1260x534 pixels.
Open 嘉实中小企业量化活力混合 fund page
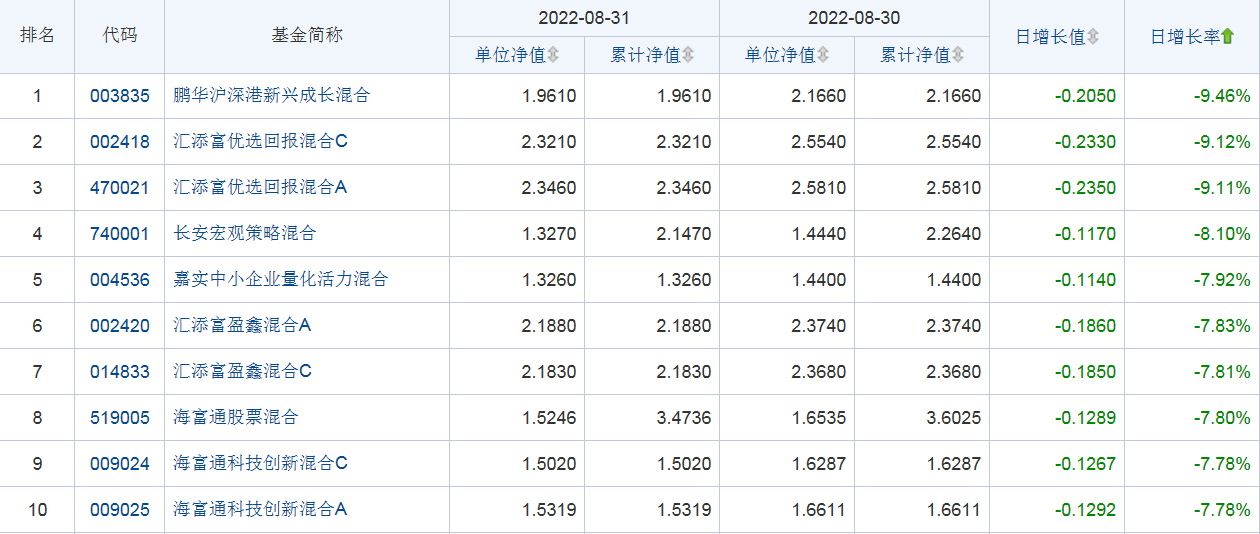281,280
